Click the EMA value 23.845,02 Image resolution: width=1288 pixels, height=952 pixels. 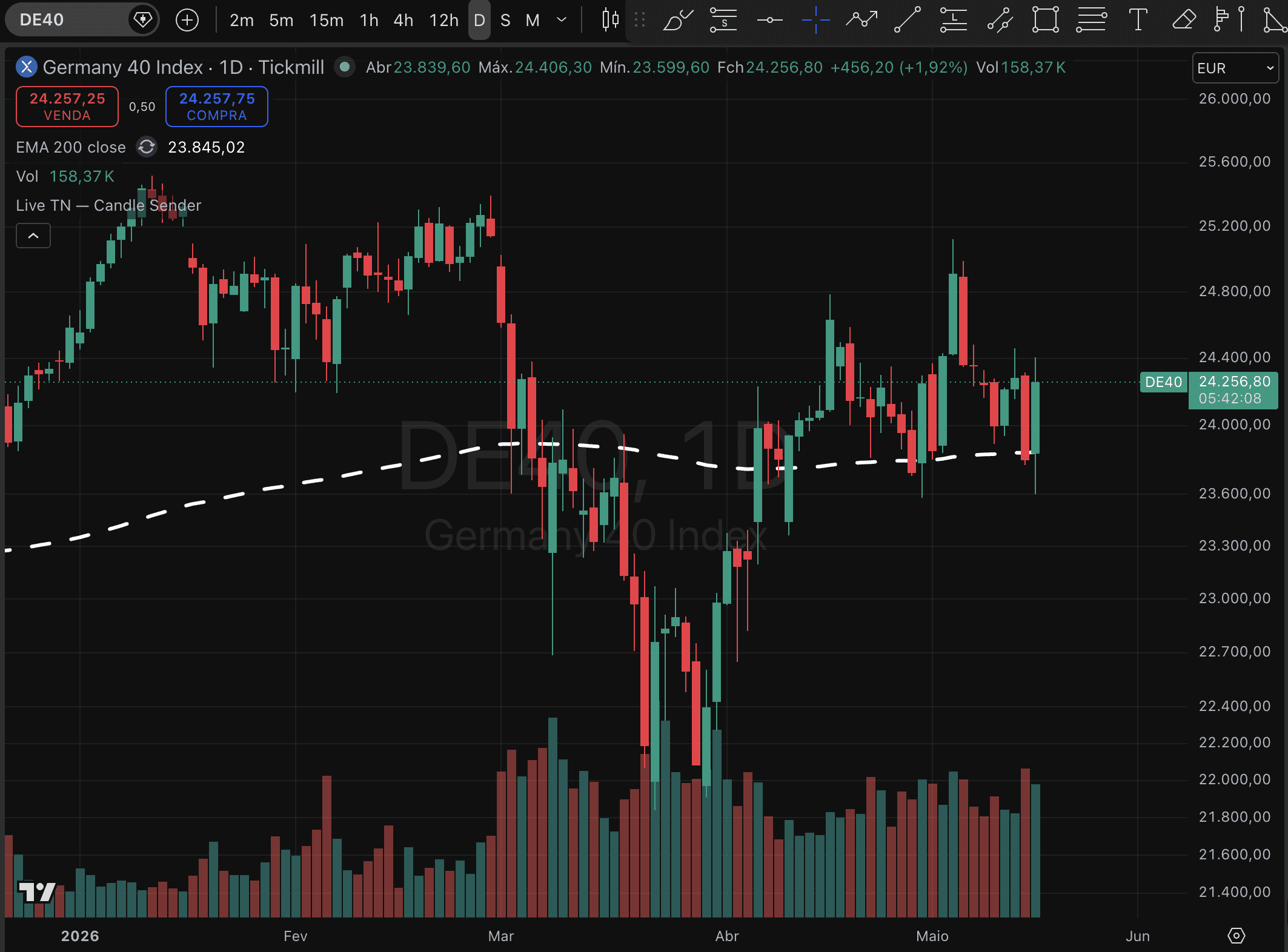point(206,147)
